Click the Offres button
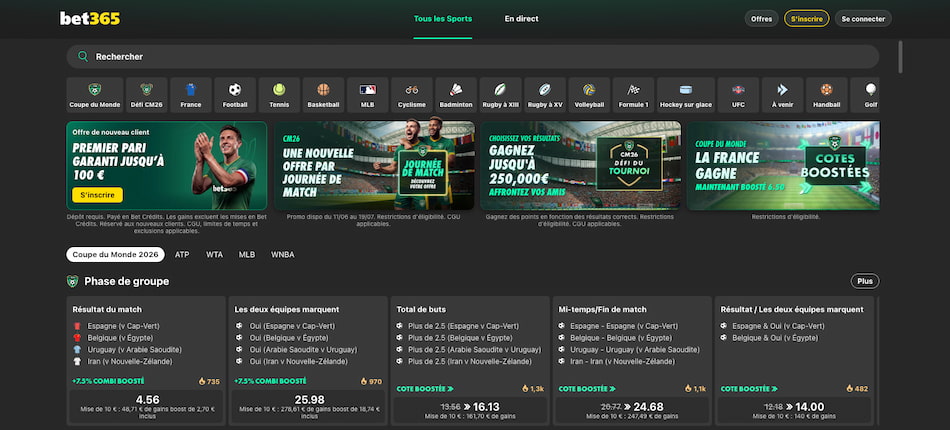Image resolution: width=950 pixels, height=430 pixels. coord(762,19)
